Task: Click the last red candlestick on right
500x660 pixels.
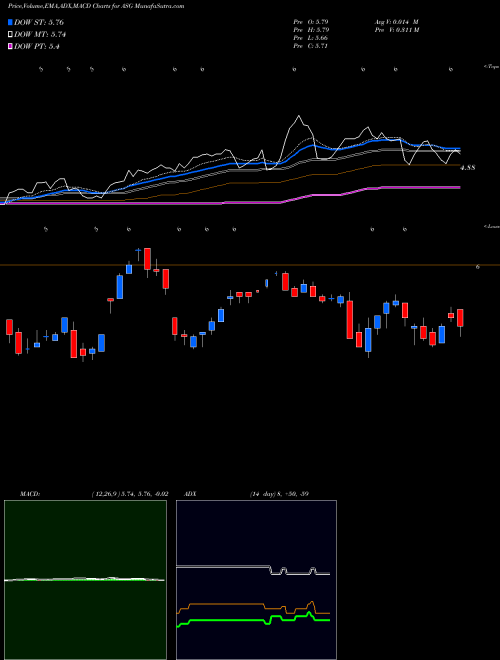Action: (x=460, y=318)
